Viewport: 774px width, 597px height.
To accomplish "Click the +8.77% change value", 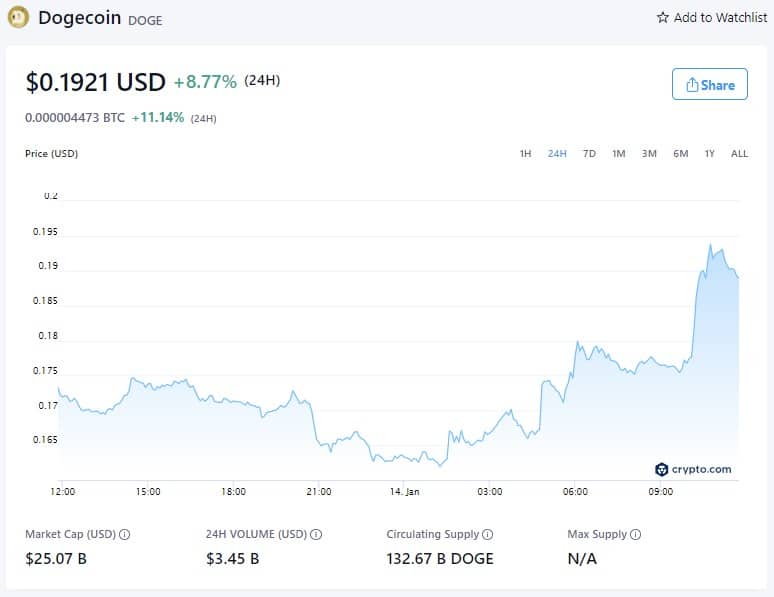I will [x=205, y=81].
